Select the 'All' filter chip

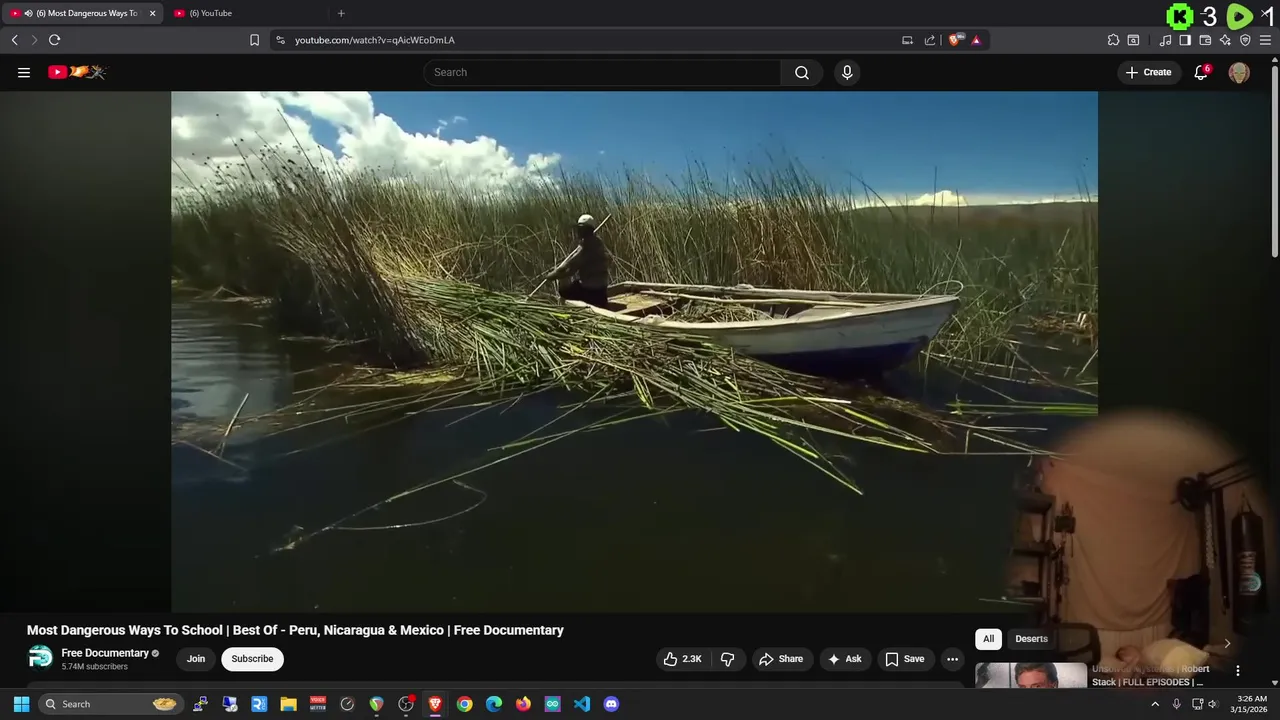[988, 639]
